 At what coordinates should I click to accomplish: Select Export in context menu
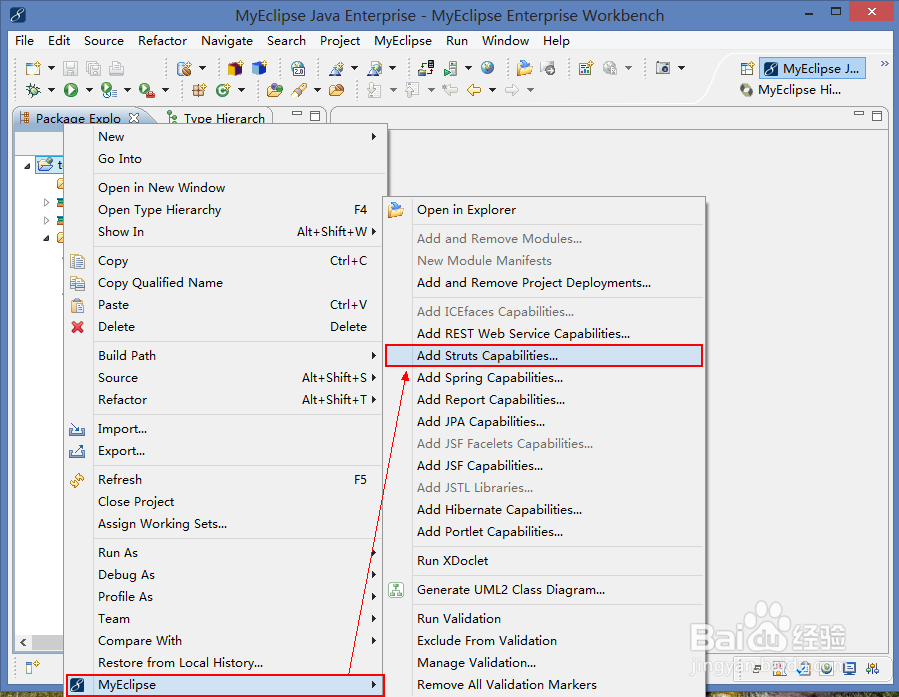coord(225,451)
